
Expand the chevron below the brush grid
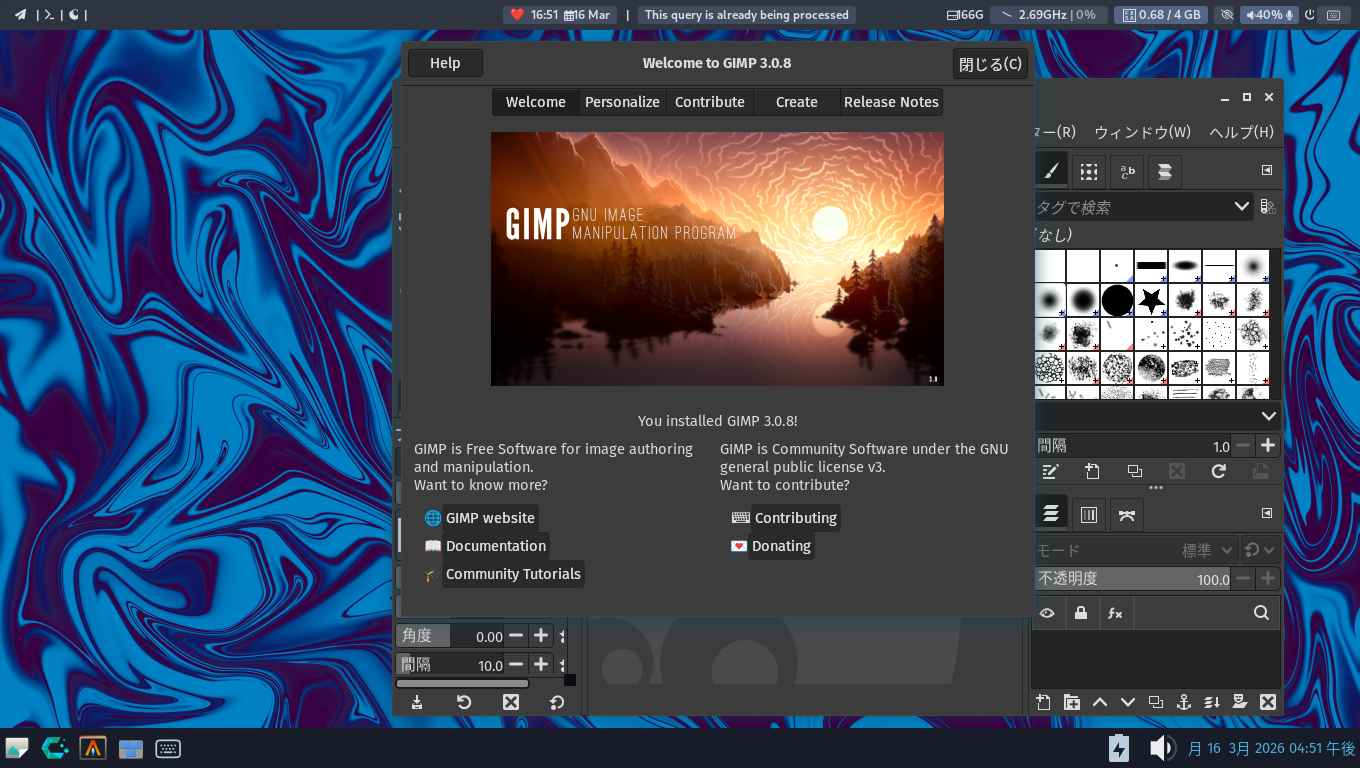click(x=1268, y=416)
